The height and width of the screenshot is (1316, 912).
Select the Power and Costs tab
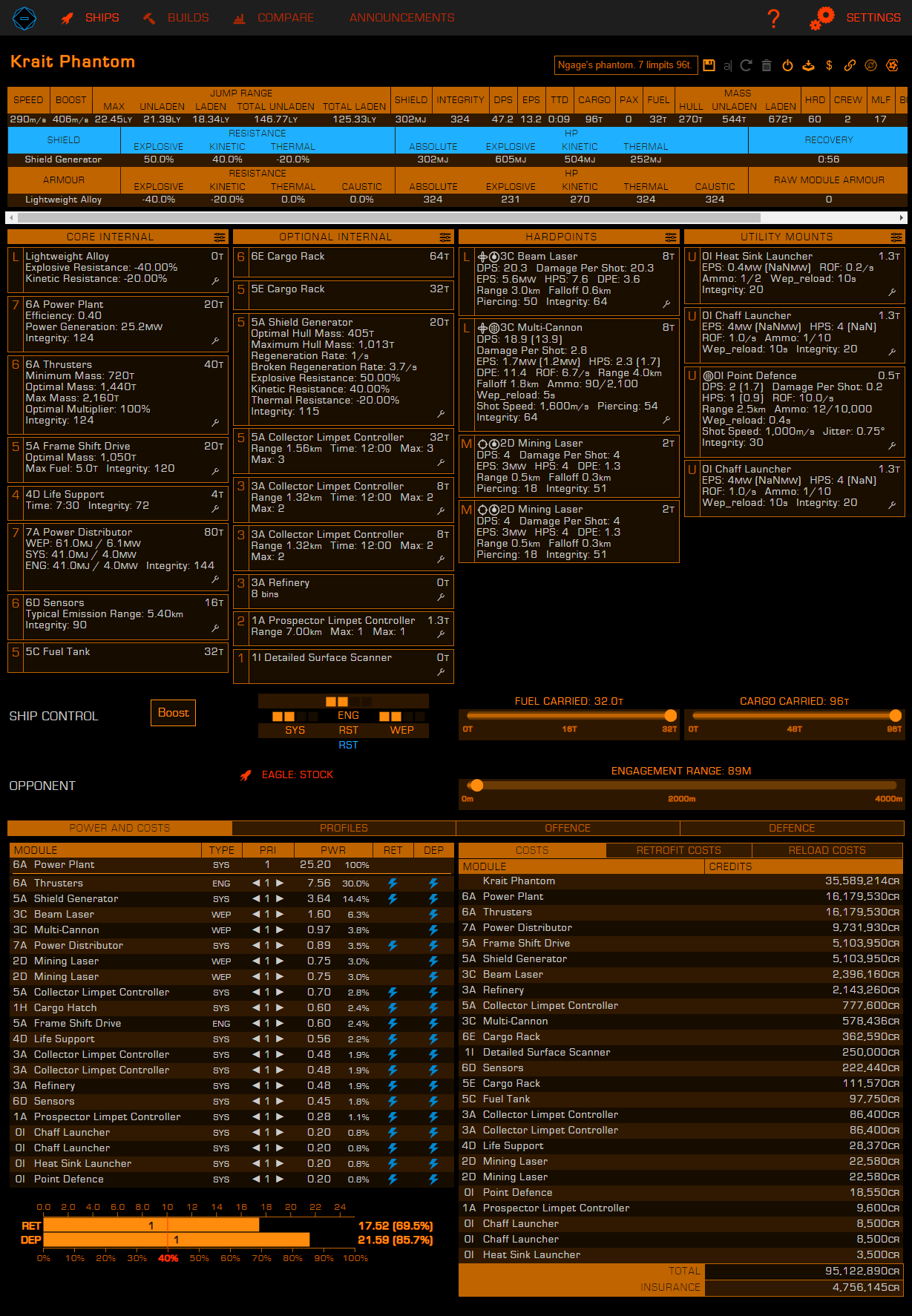(x=119, y=828)
